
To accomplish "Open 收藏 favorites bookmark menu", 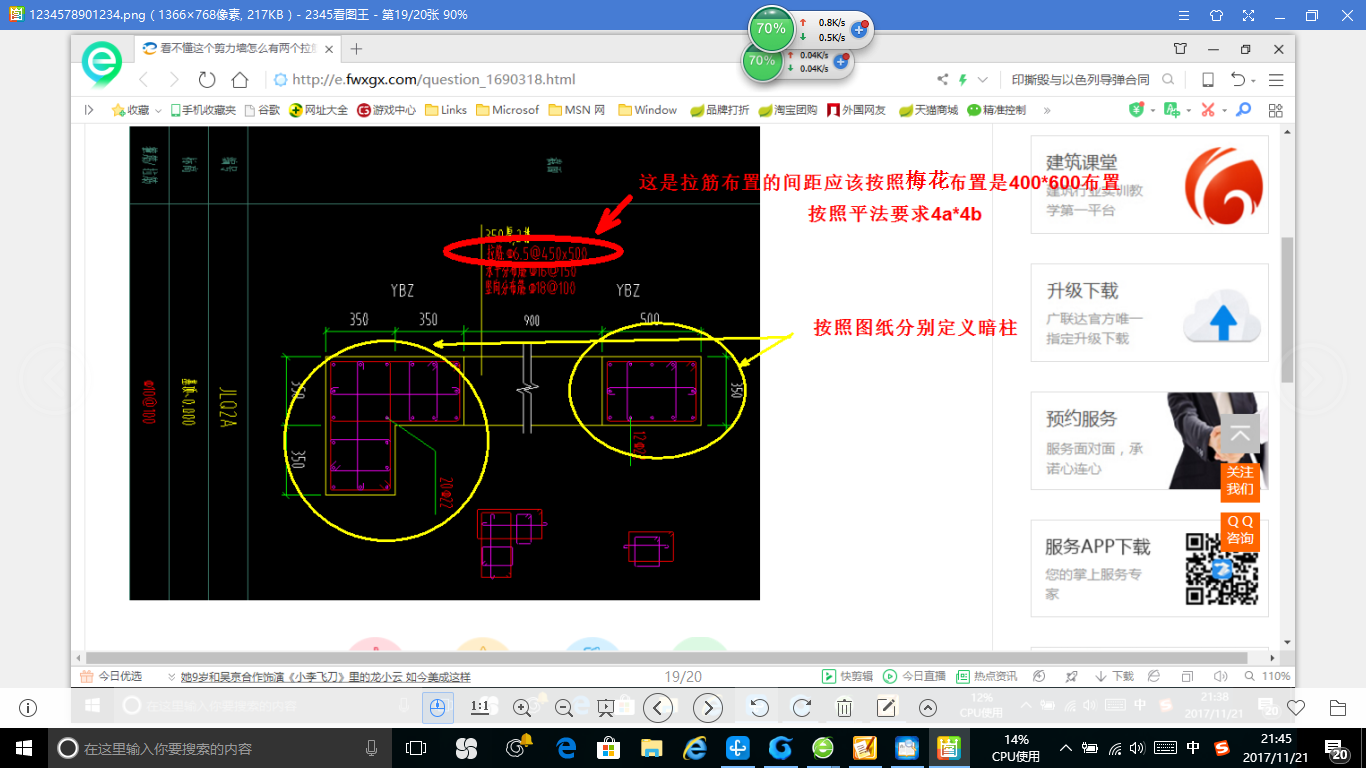I will 136,110.
